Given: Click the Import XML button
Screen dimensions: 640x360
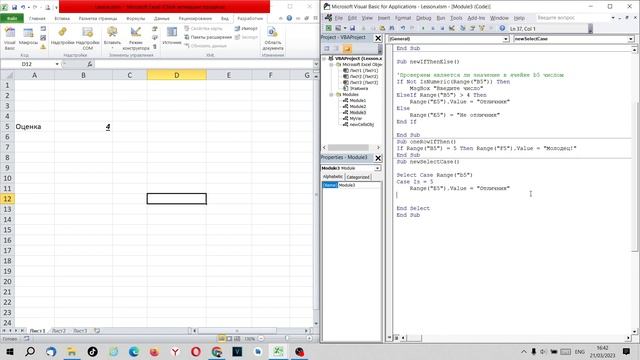Looking at the screenshot, I should [x=246, y=29].
